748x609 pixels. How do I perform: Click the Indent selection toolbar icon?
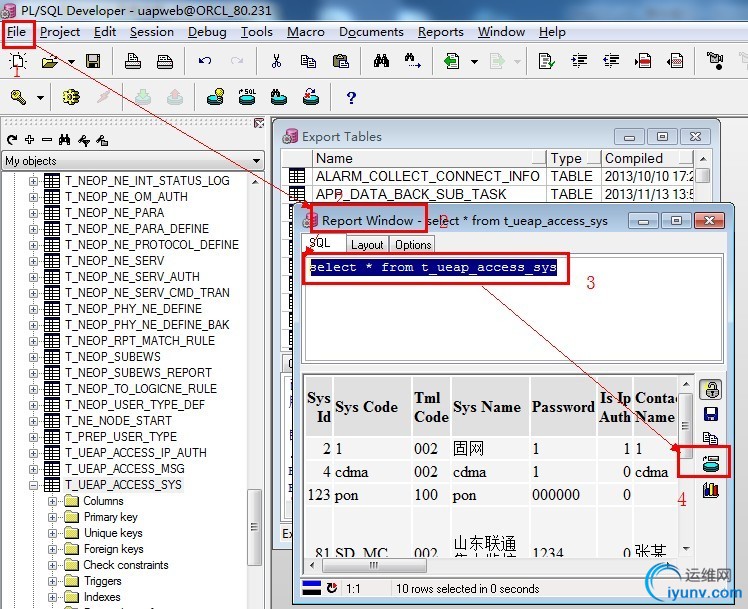(x=579, y=61)
